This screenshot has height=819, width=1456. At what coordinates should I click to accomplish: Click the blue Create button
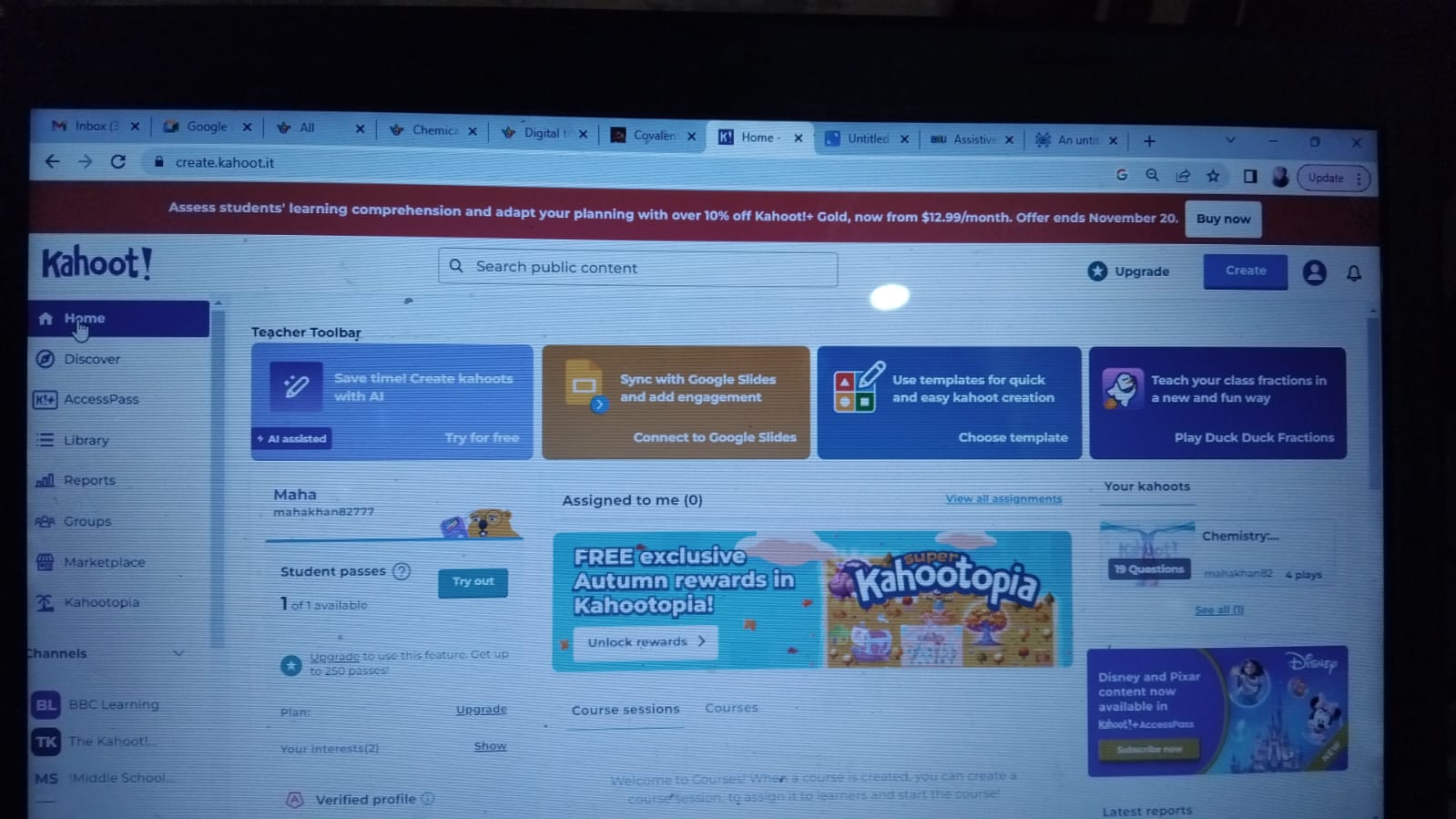[x=1245, y=271]
